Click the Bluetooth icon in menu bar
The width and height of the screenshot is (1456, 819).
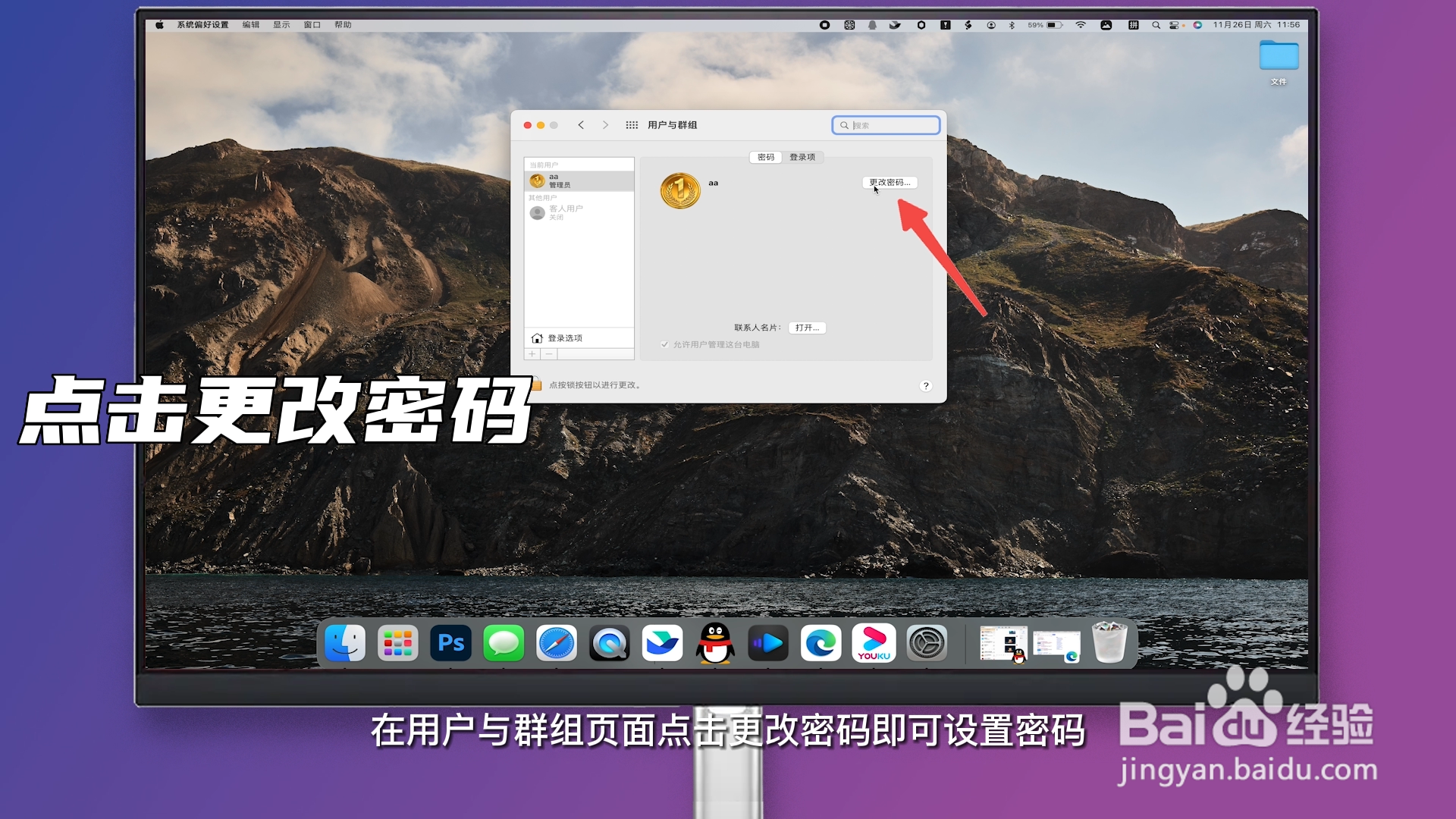[1012, 25]
